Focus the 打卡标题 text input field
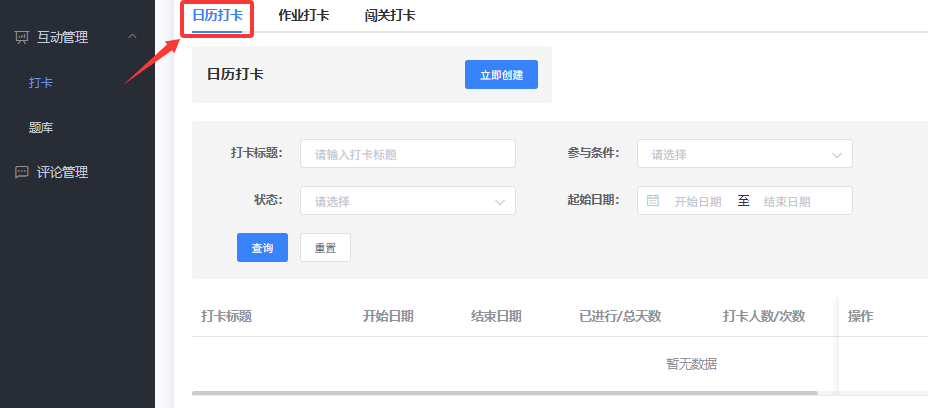 407,154
